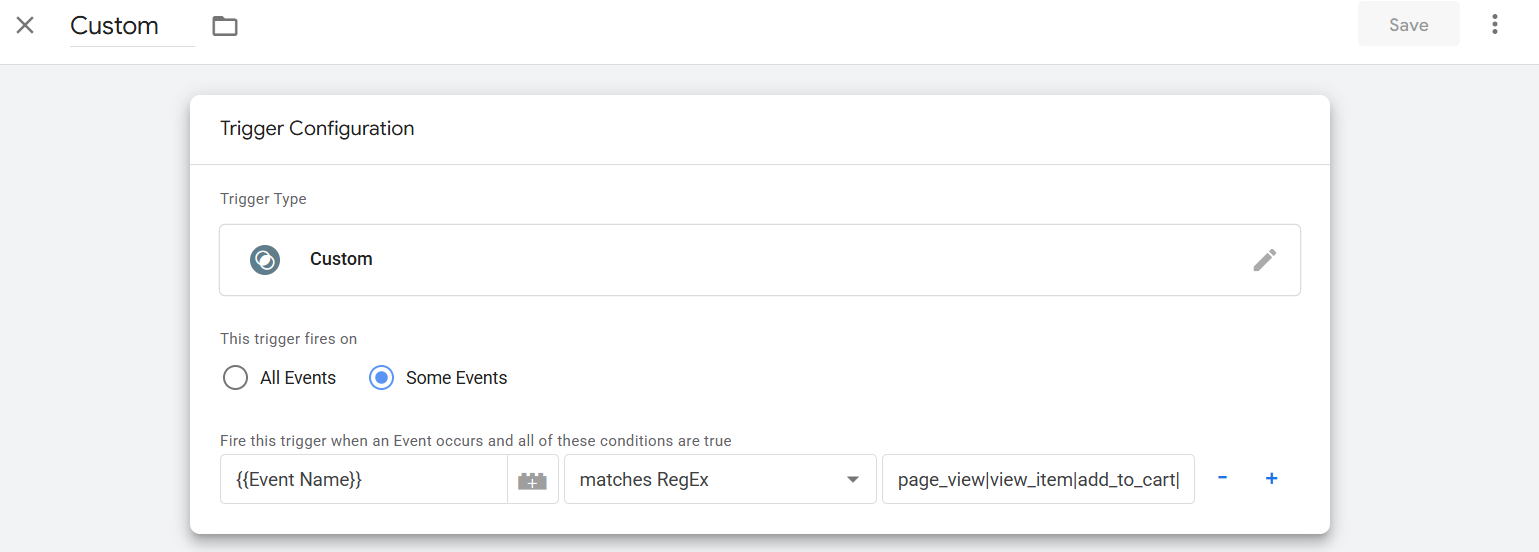Click the Custom trigger type circular icon
Screen dimensions: 1539x552
(x=265, y=260)
